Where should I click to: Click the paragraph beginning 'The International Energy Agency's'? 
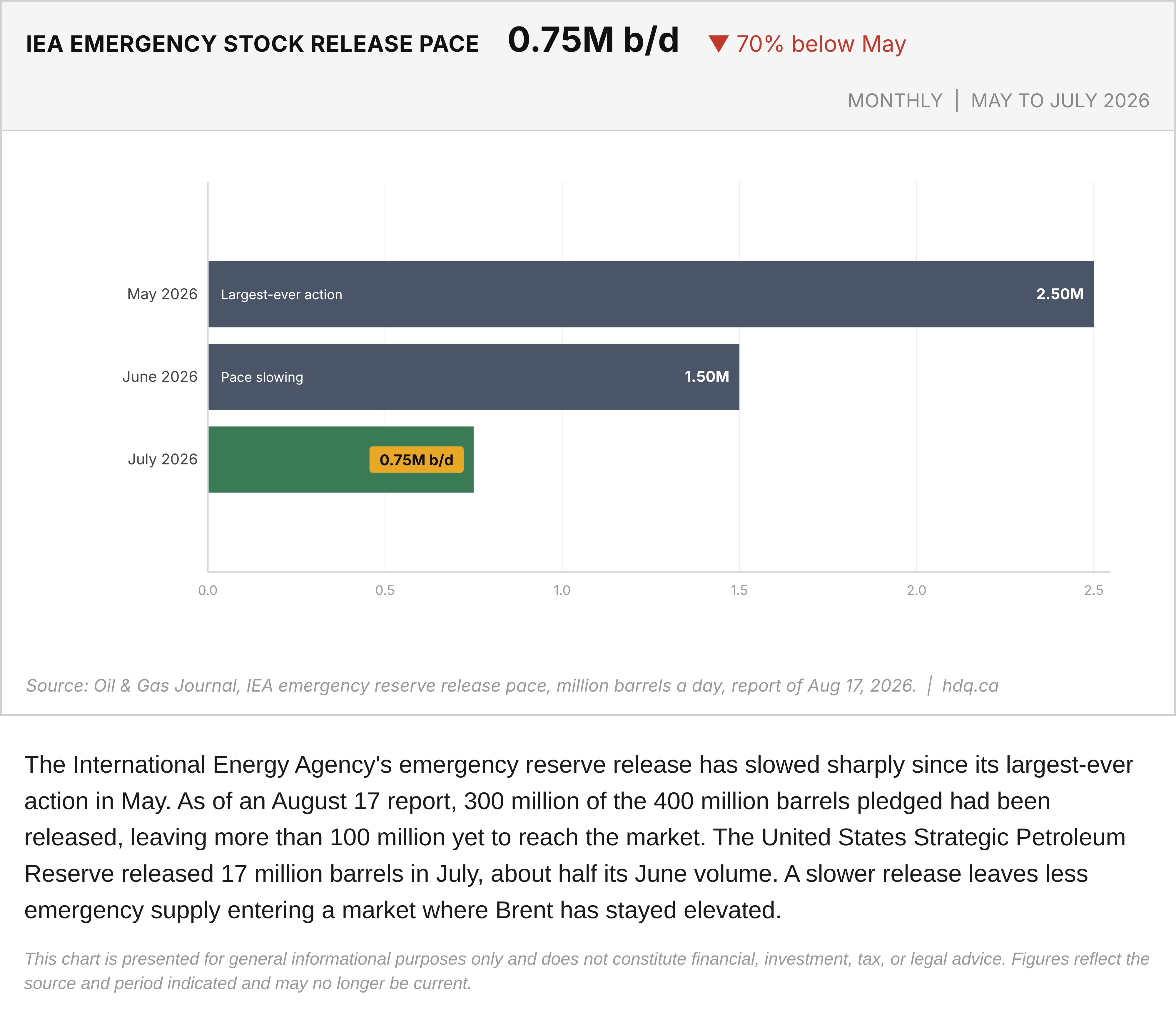point(579,837)
